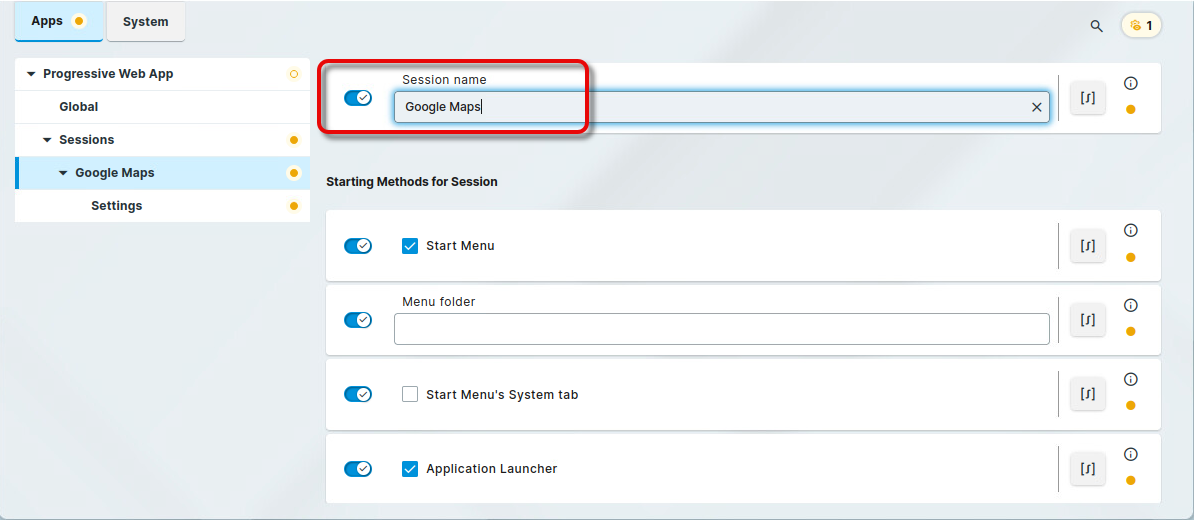Collapse the Progressive Web App tree node
1194x520 pixels.
pos(31,74)
